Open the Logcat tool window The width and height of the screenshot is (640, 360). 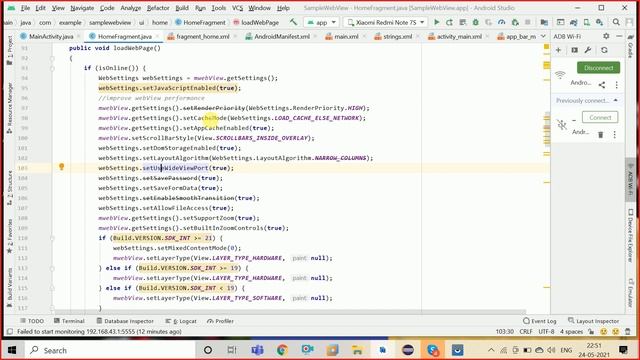tap(181, 321)
